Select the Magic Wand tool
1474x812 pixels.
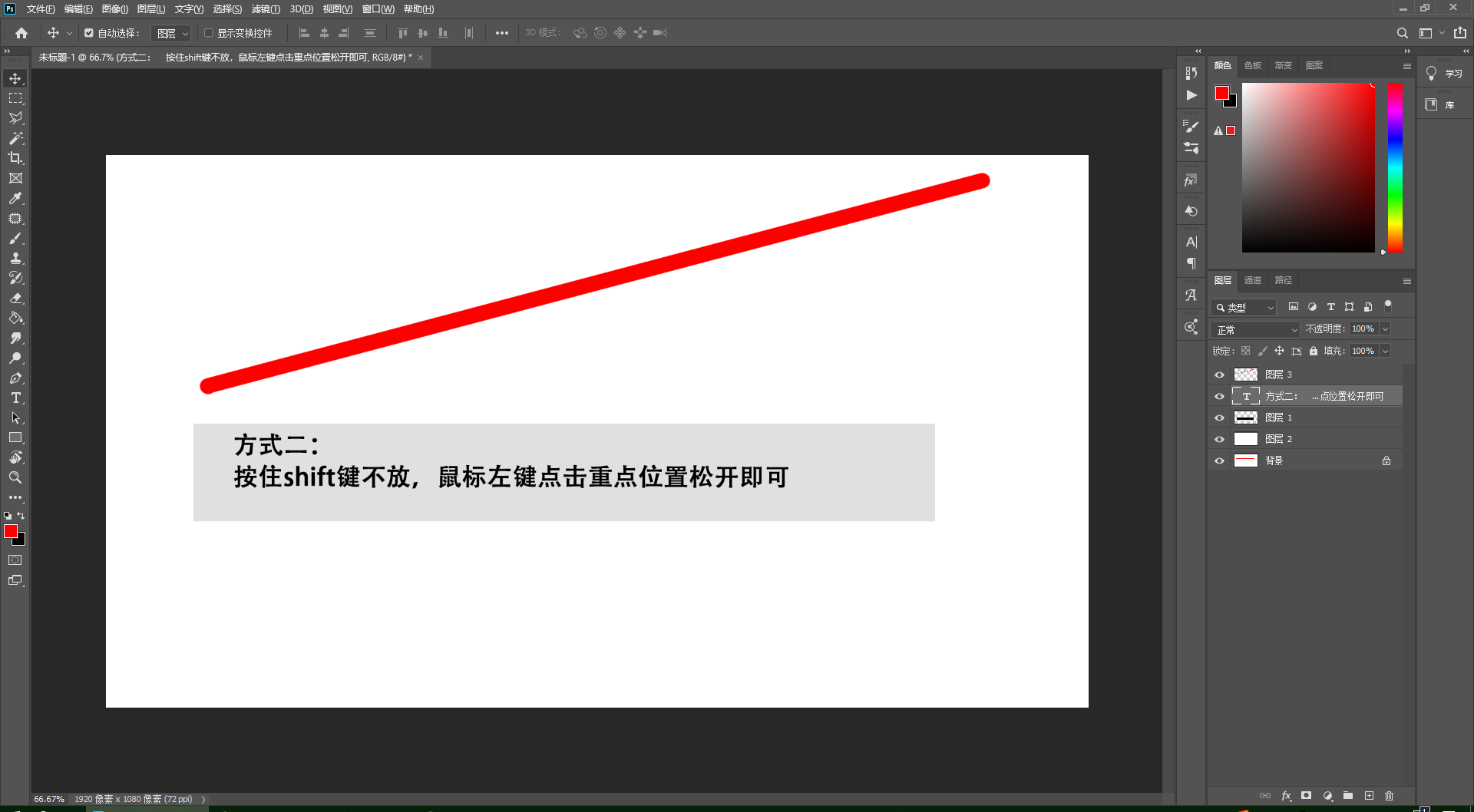pyautogui.click(x=15, y=138)
